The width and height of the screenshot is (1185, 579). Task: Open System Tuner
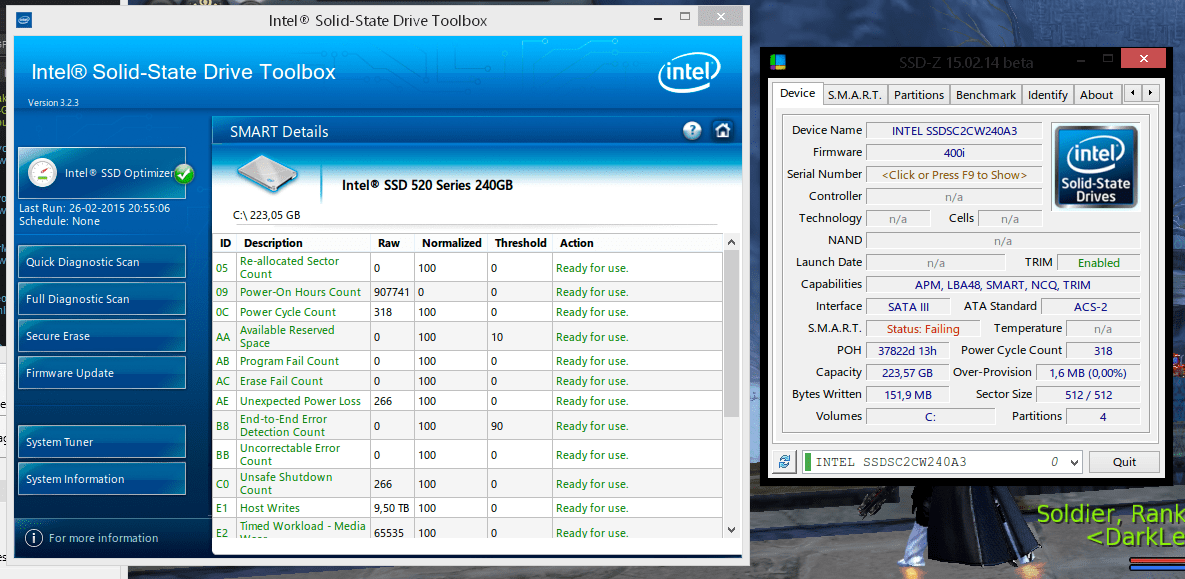(101, 441)
